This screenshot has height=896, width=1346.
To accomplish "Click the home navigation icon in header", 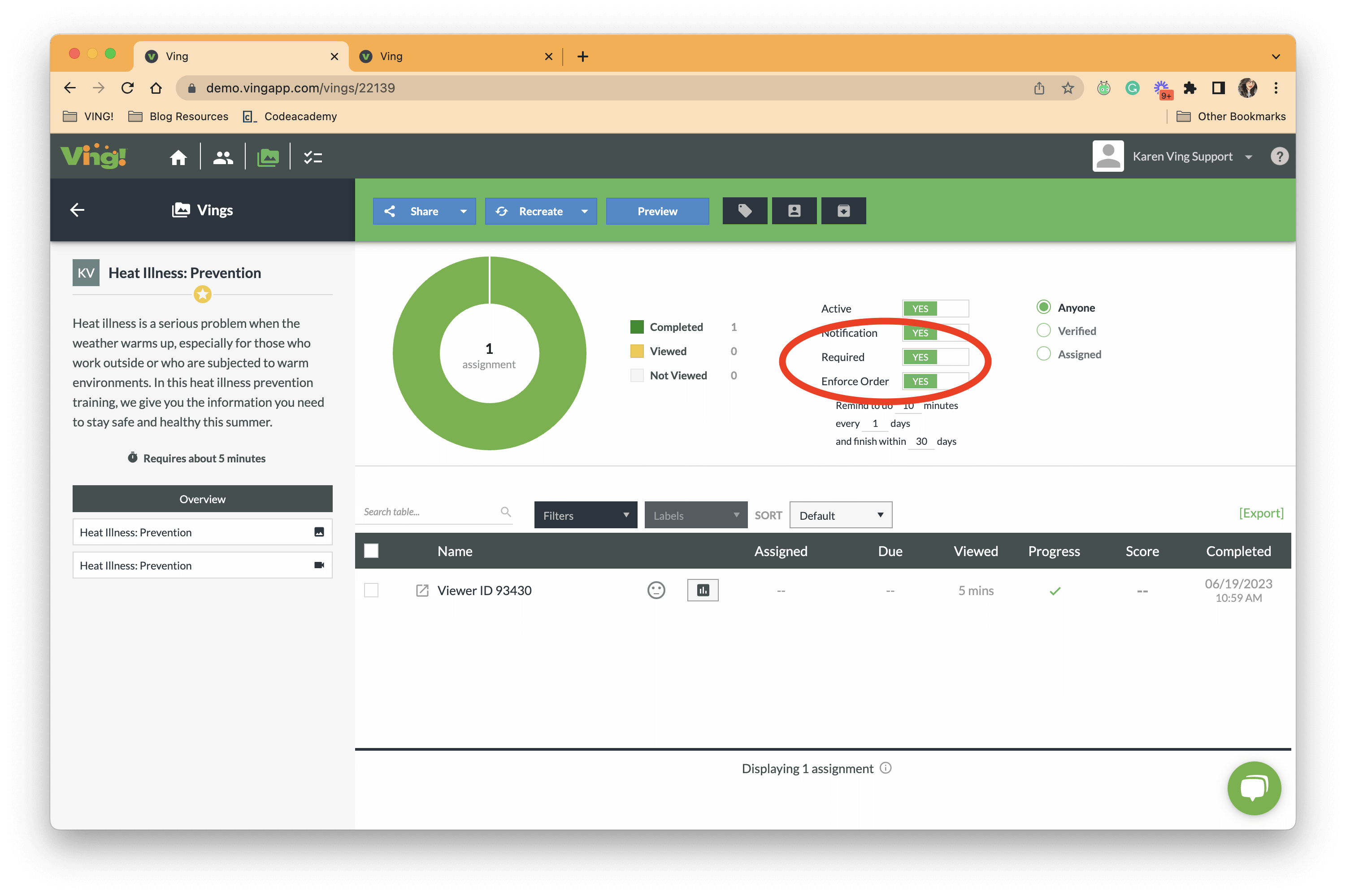I will coord(178,157).
